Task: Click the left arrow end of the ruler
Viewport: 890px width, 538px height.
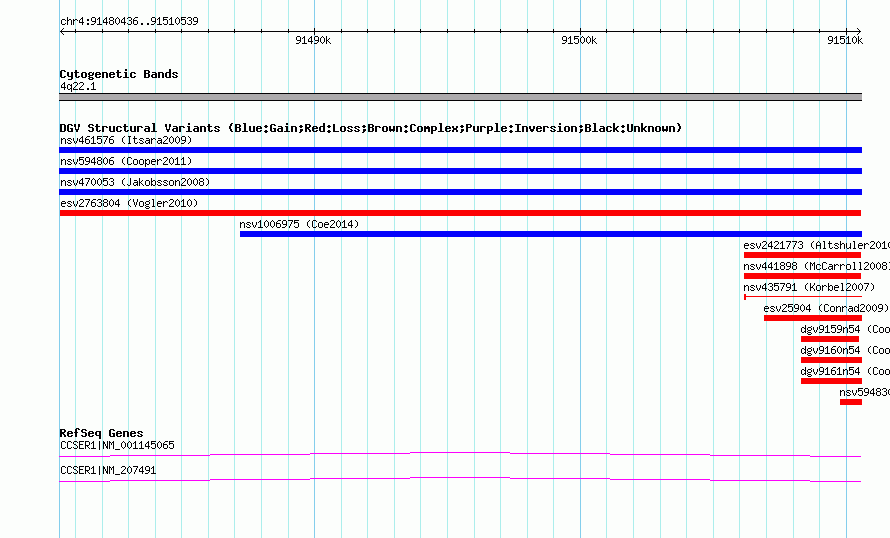Action: click(62, 32)
